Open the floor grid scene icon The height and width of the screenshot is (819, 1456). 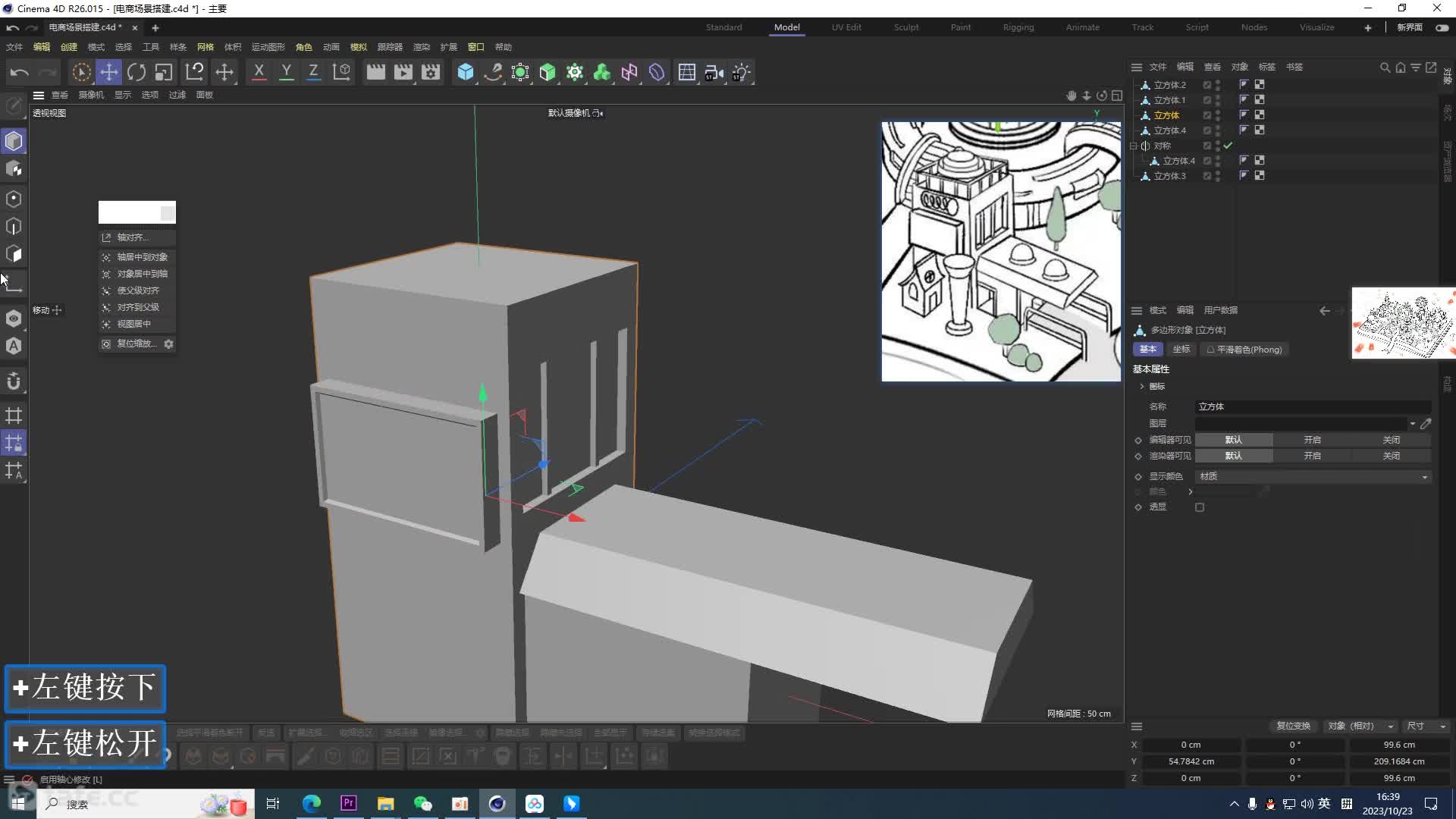tap(687, 72)
